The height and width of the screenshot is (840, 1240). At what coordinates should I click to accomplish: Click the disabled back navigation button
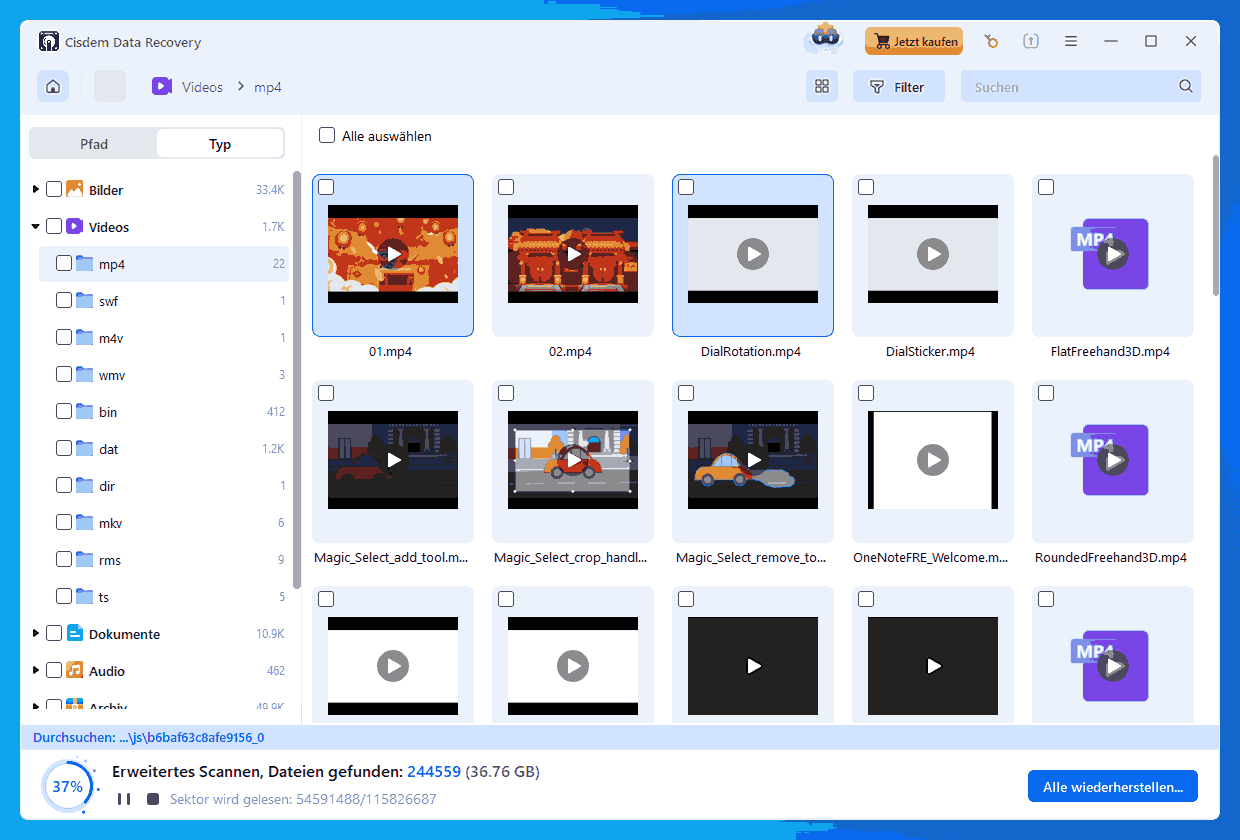tap(110, 87)
